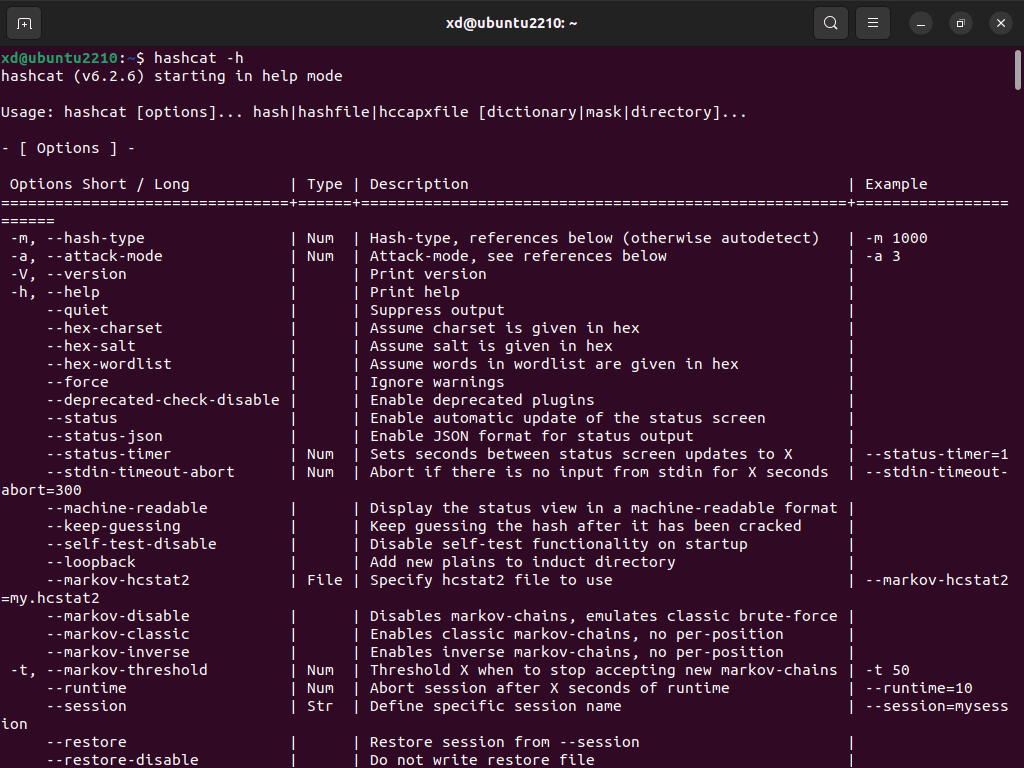Click 'Enable JSON format for status output'
The width and height of the screenshot is (1024, 768).
point(532,436)
